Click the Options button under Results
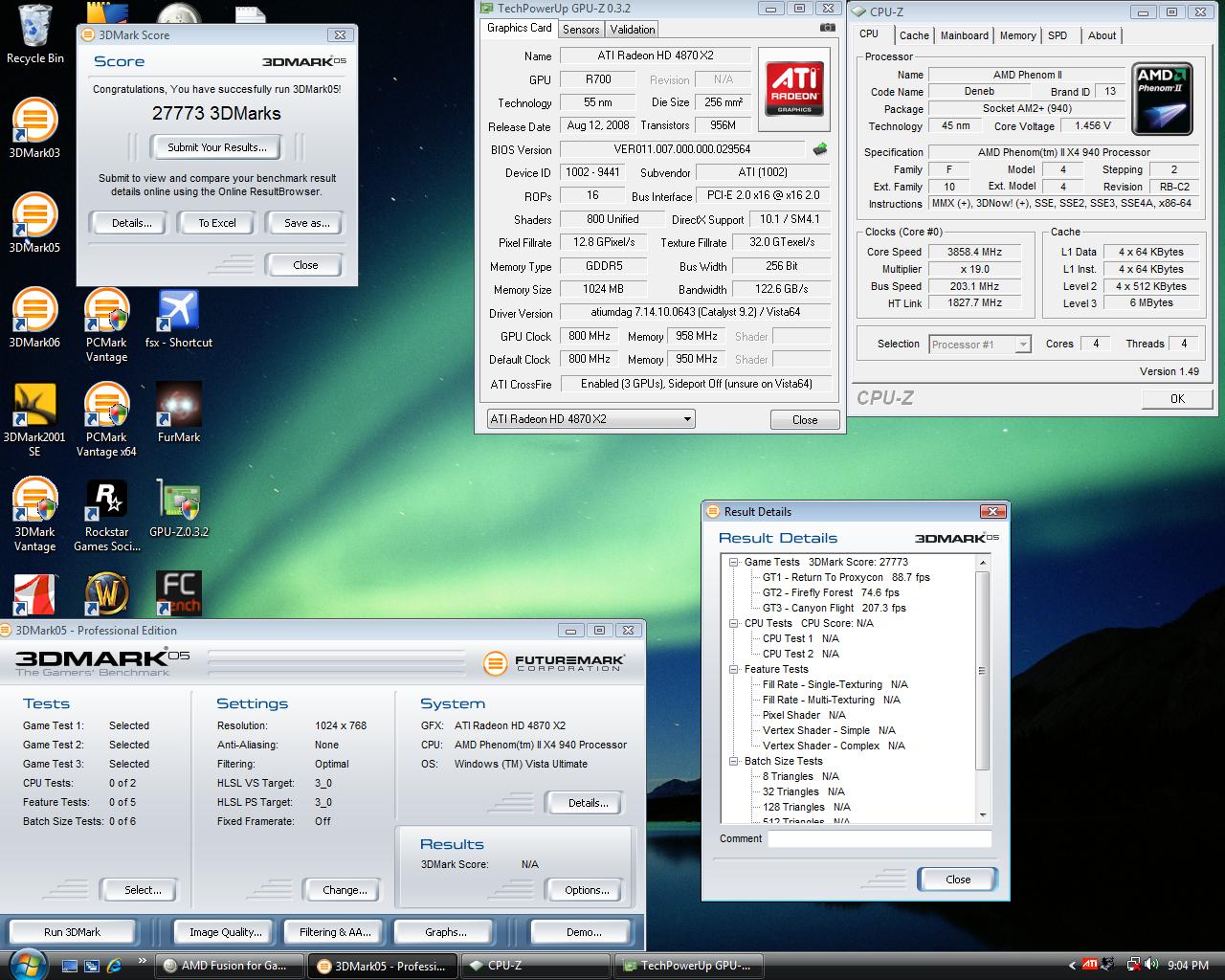This screenshot has height=980, width=1225. click(587, 890)
